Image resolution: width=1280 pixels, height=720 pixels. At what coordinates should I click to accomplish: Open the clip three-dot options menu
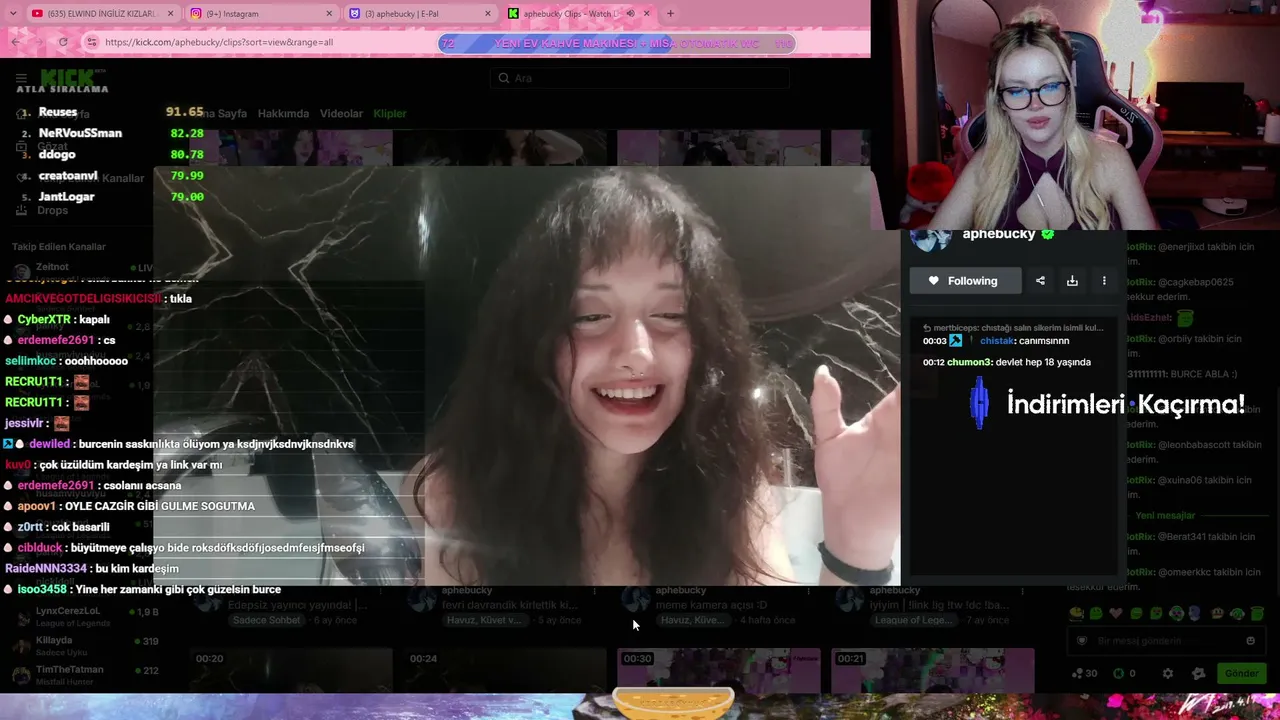coord(1104,281)
